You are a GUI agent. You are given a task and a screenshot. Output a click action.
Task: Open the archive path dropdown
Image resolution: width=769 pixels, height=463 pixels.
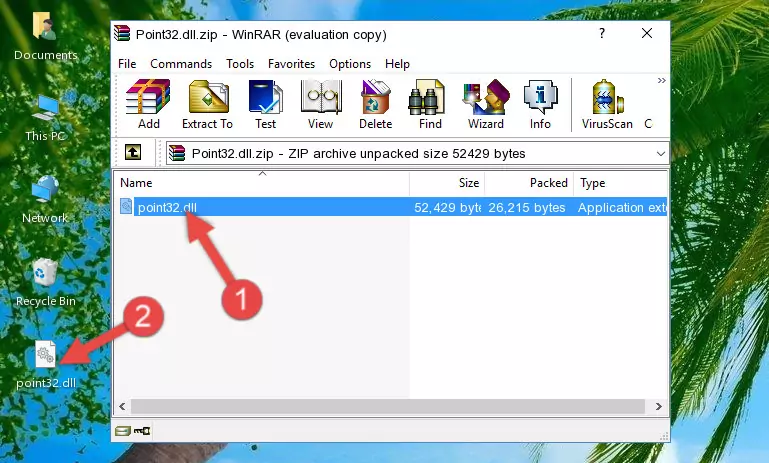click(x=661, y=154)
